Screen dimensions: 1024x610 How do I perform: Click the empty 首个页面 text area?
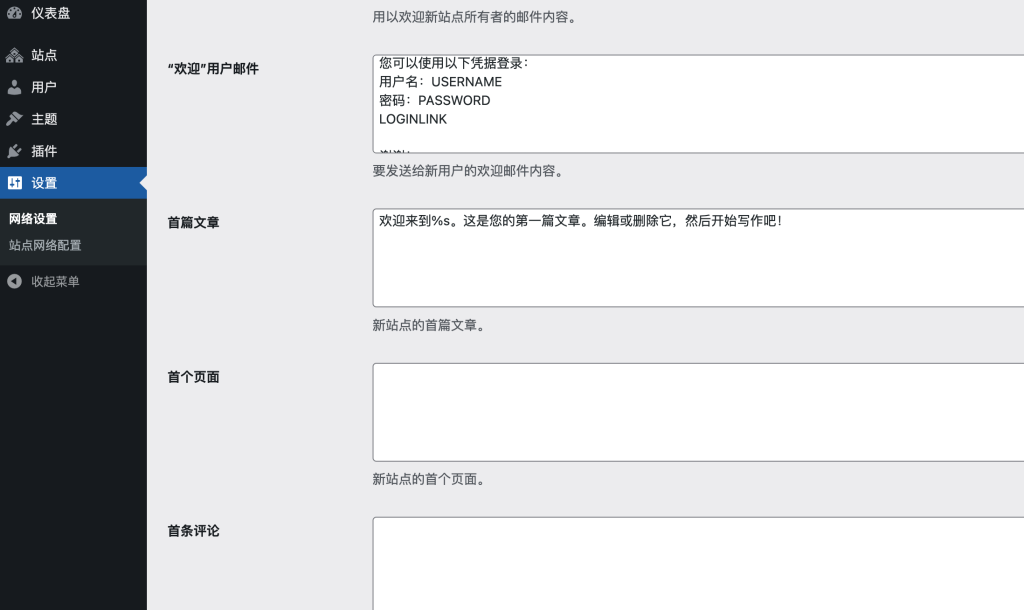point(698,412)
